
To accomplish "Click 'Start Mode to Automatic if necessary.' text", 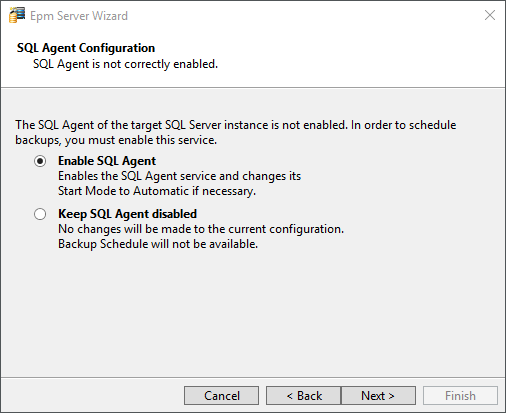I will point(157,191).
